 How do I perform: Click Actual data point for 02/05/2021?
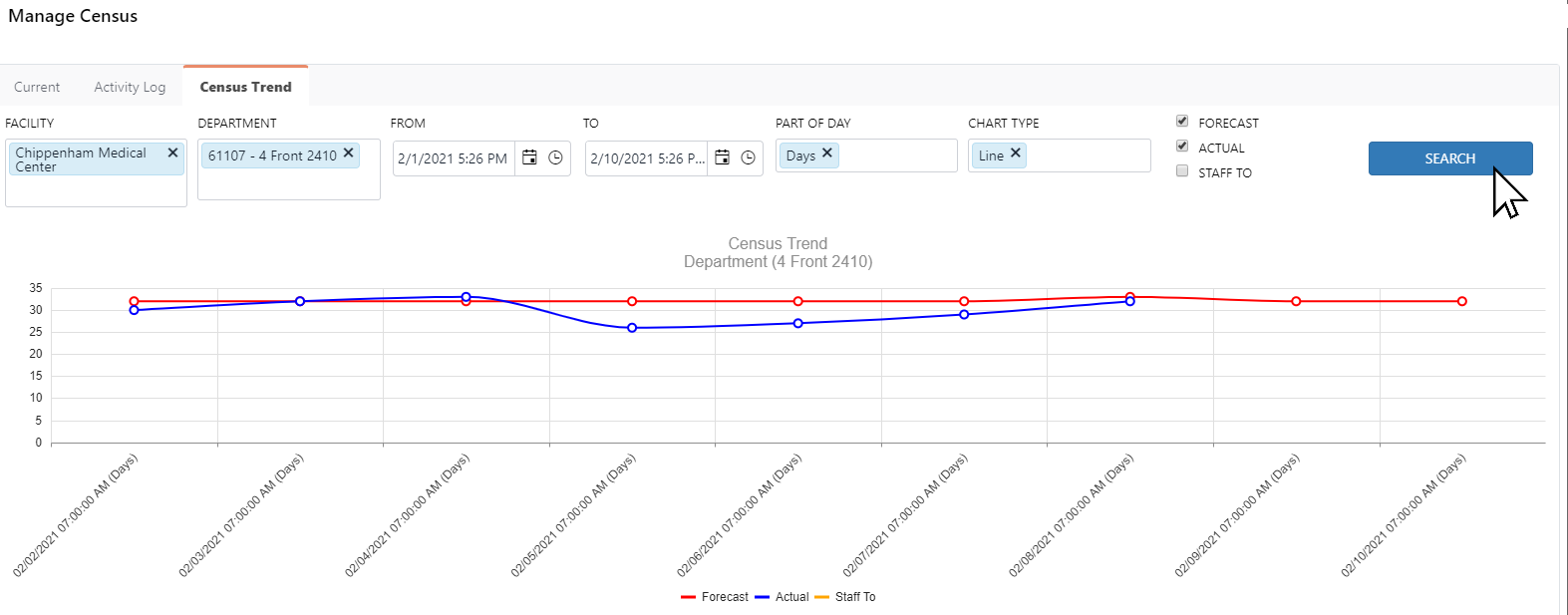(632, 328)
